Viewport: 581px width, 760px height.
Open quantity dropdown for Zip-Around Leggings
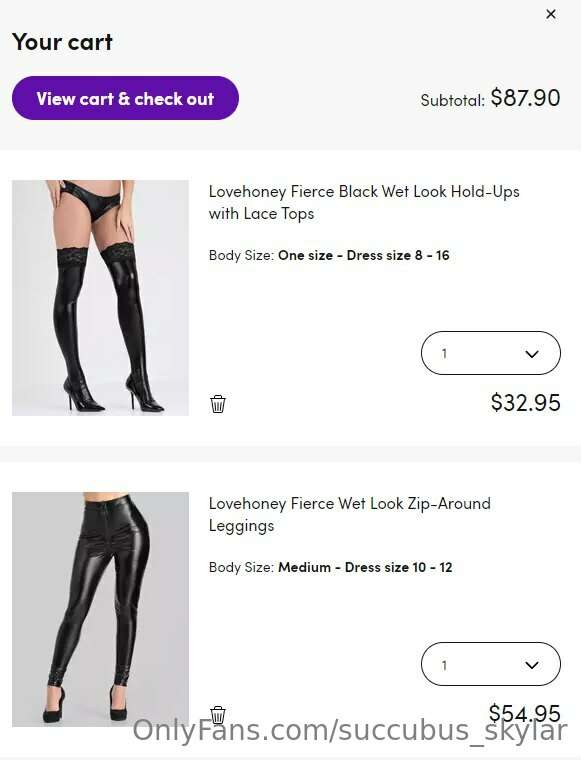491,665
